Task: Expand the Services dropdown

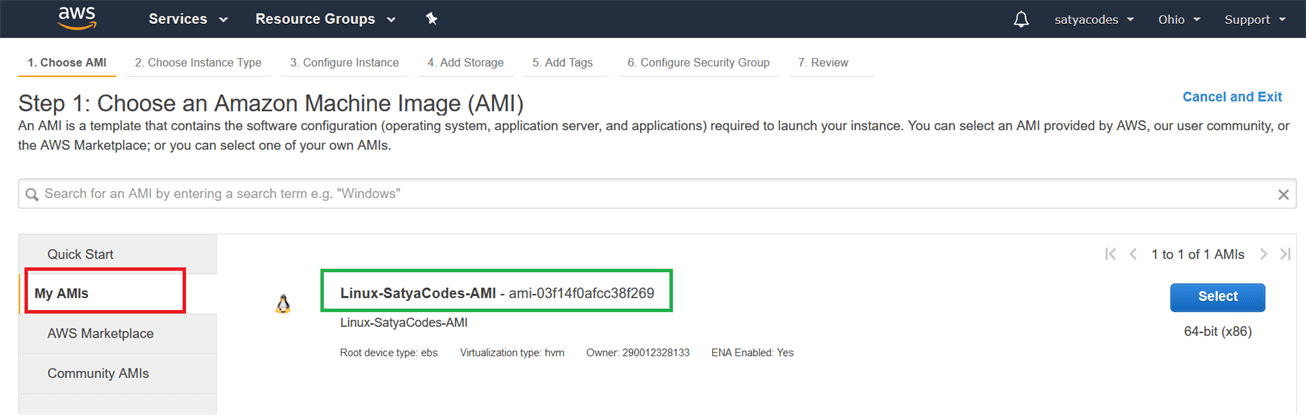Action: pos(188,19)
